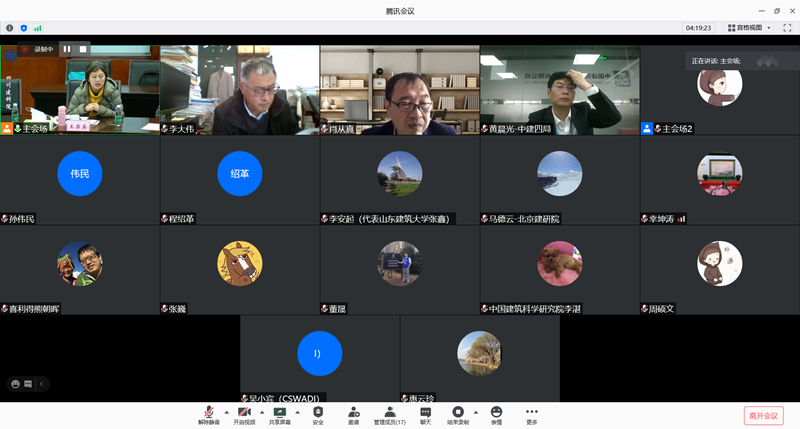Click the network signal strength icon
This screenshot has height=429, width=800.
[x=38, y=28]
